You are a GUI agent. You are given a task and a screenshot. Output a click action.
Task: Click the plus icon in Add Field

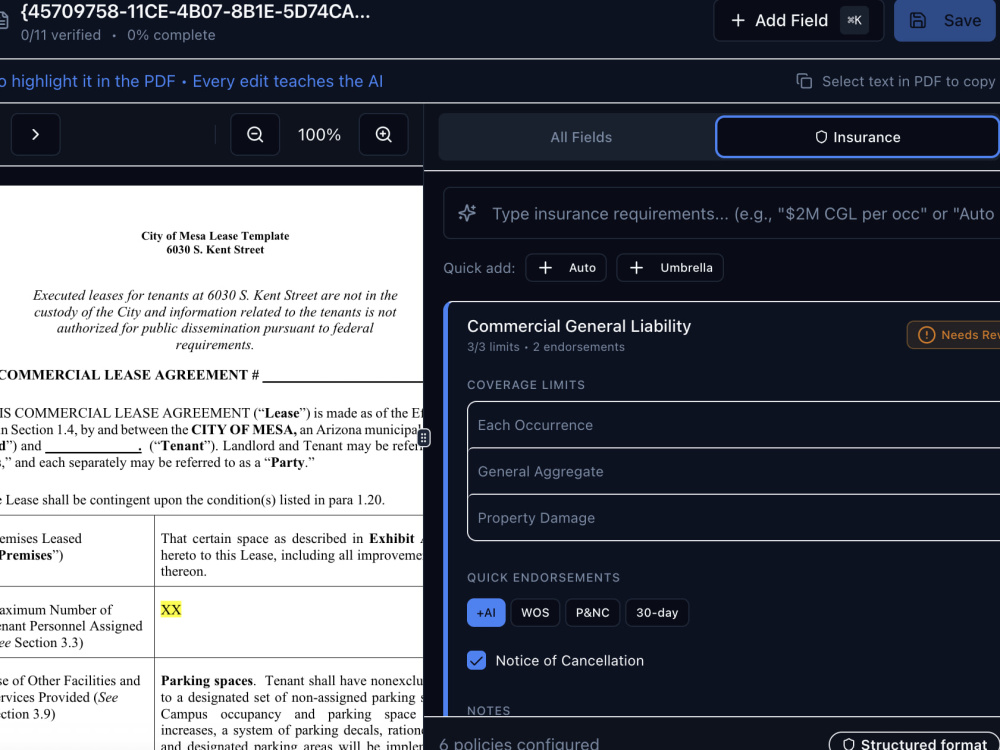(x=738, y=20)
